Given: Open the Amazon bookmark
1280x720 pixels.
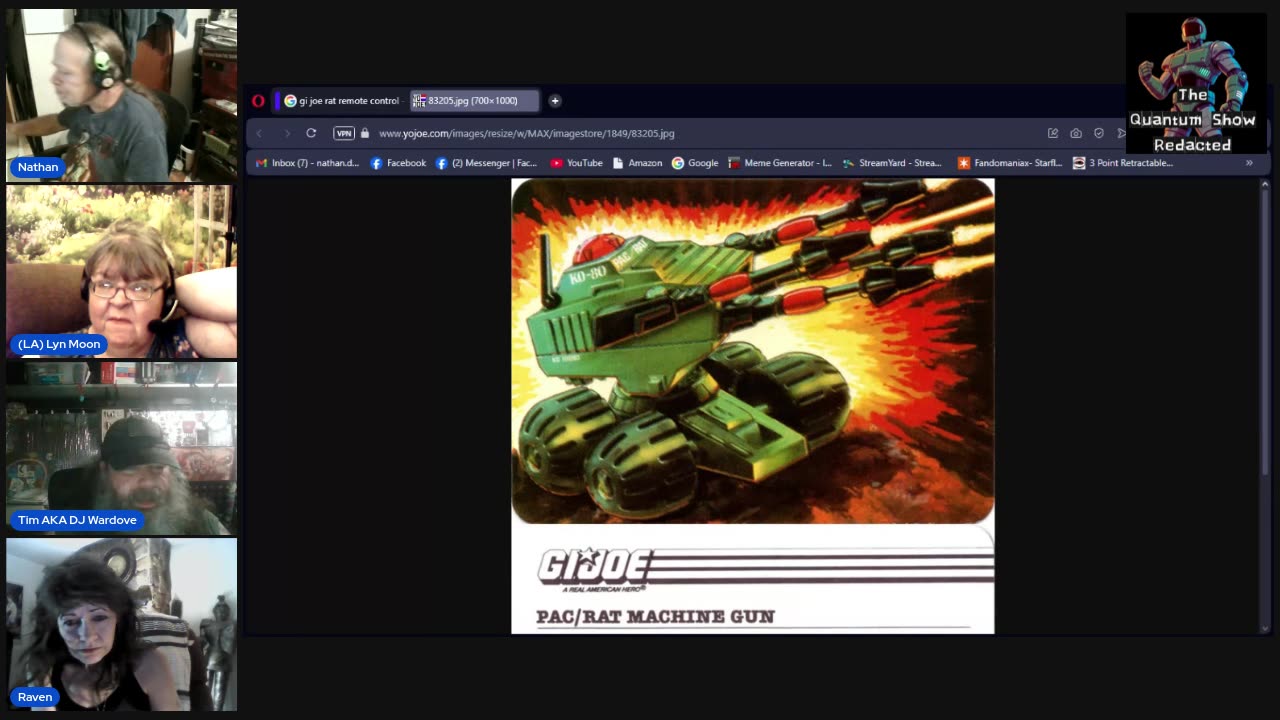Looking at the screenshot, I should [637, 163].
